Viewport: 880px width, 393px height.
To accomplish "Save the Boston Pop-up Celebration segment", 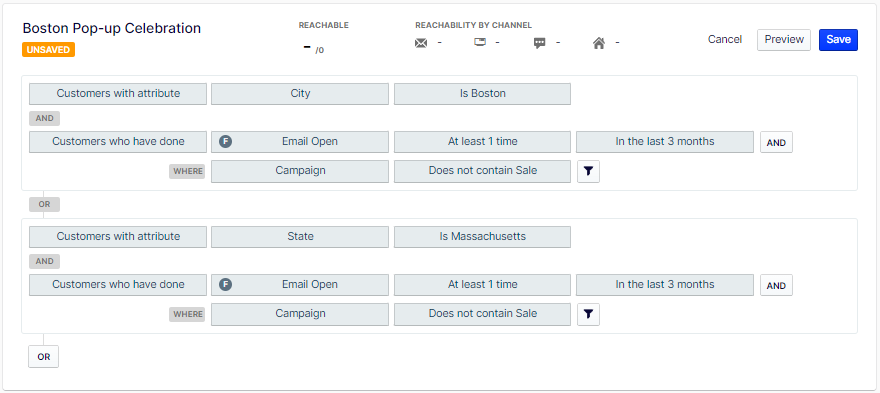I will pyautogui.click(x=838, y=40).
